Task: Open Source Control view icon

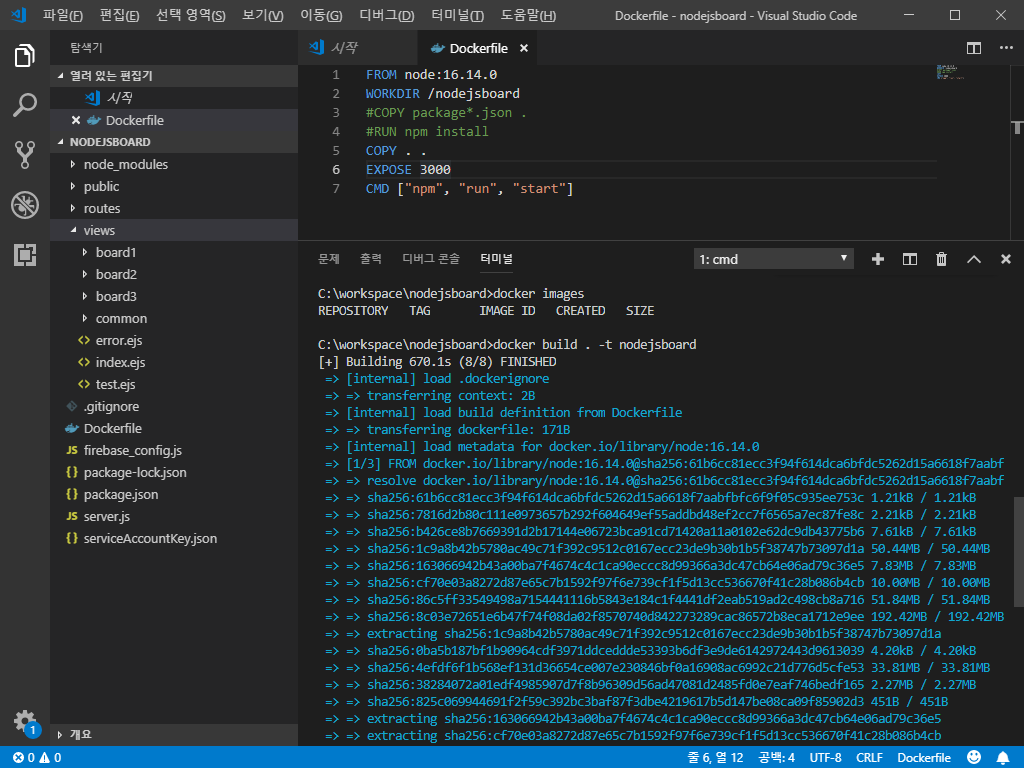Action: 24,155
